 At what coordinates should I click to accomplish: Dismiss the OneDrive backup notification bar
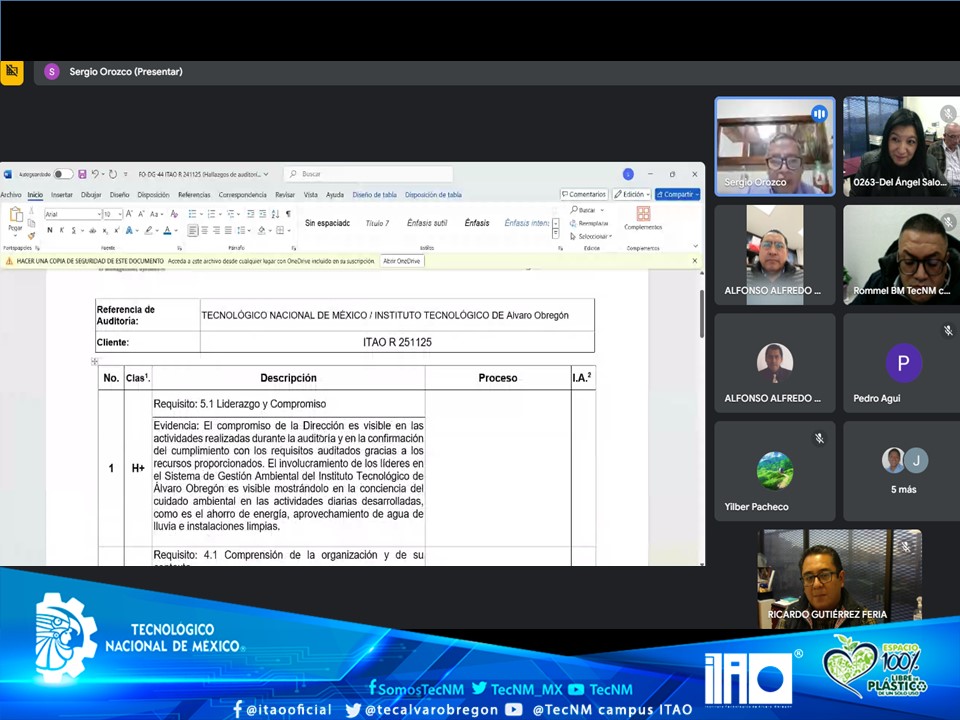(694, 261)
